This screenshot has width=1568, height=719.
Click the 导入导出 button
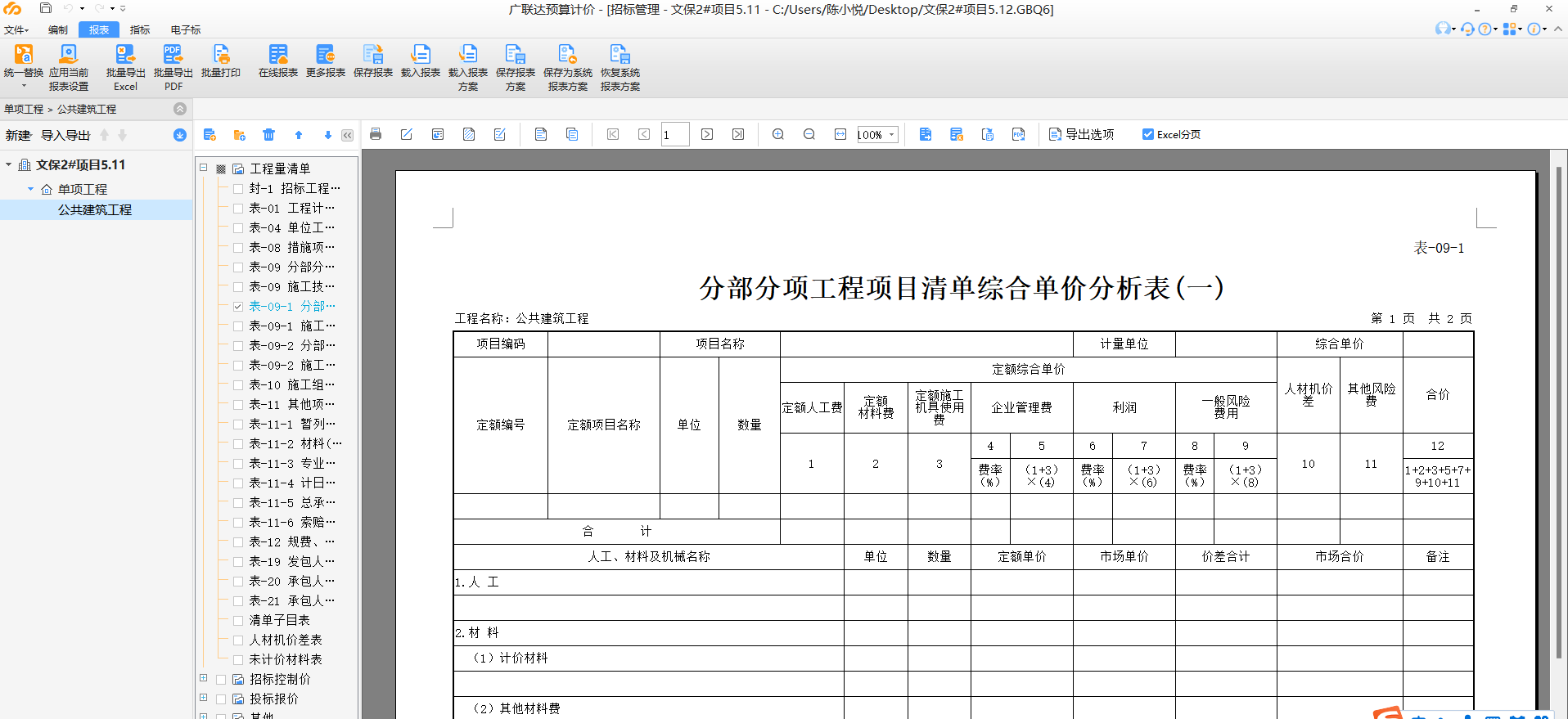[x=65, y=135]
